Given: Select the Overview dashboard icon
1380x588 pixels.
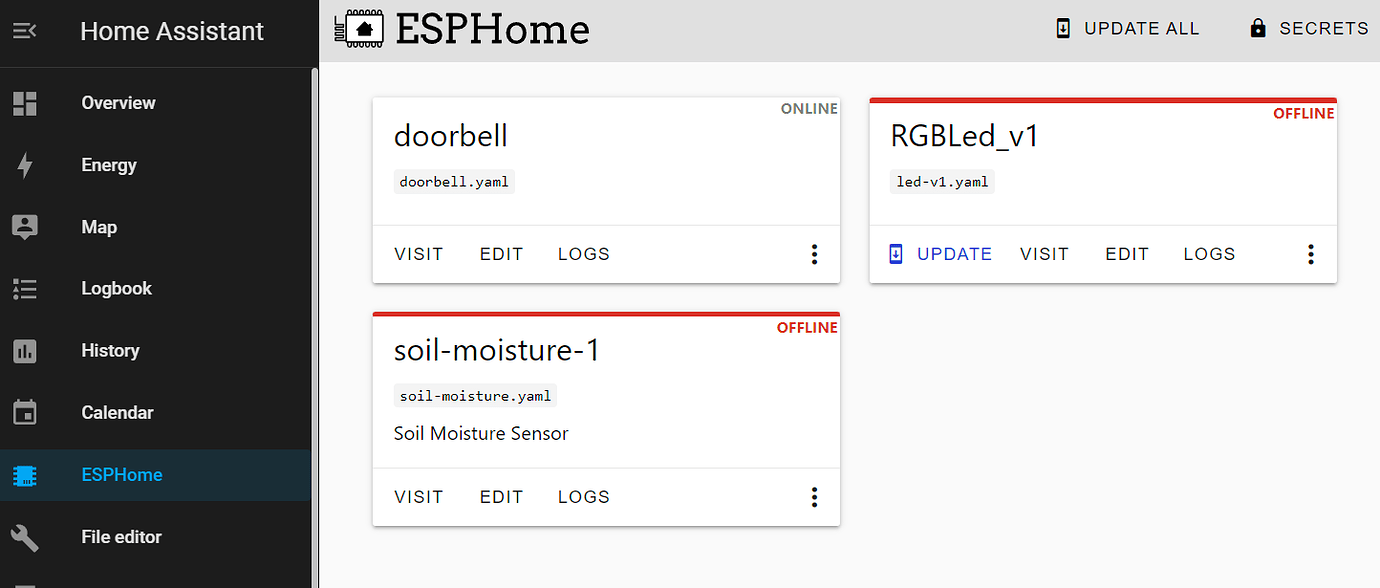Looking at the screenshot, I should 25,102.
